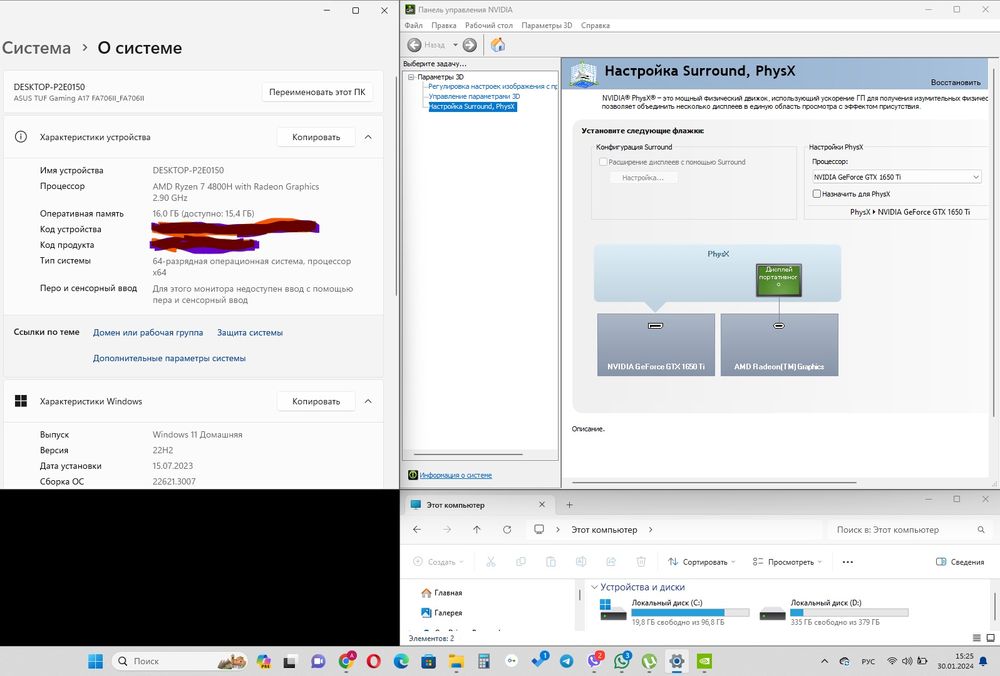Enable the PhysX dedicate checkbox
1000x676 pixels.
[x=816, y=194]
